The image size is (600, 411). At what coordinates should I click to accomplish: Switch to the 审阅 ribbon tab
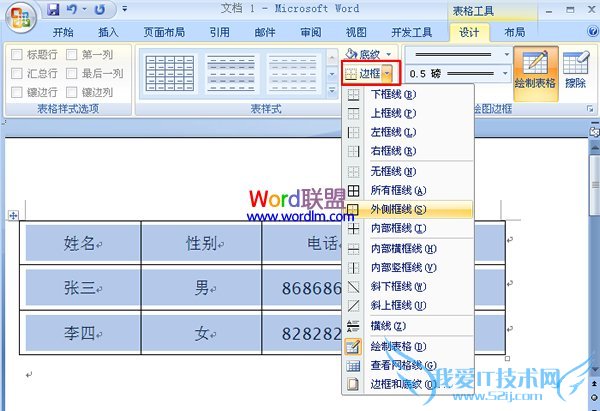[x=311, y=32]
